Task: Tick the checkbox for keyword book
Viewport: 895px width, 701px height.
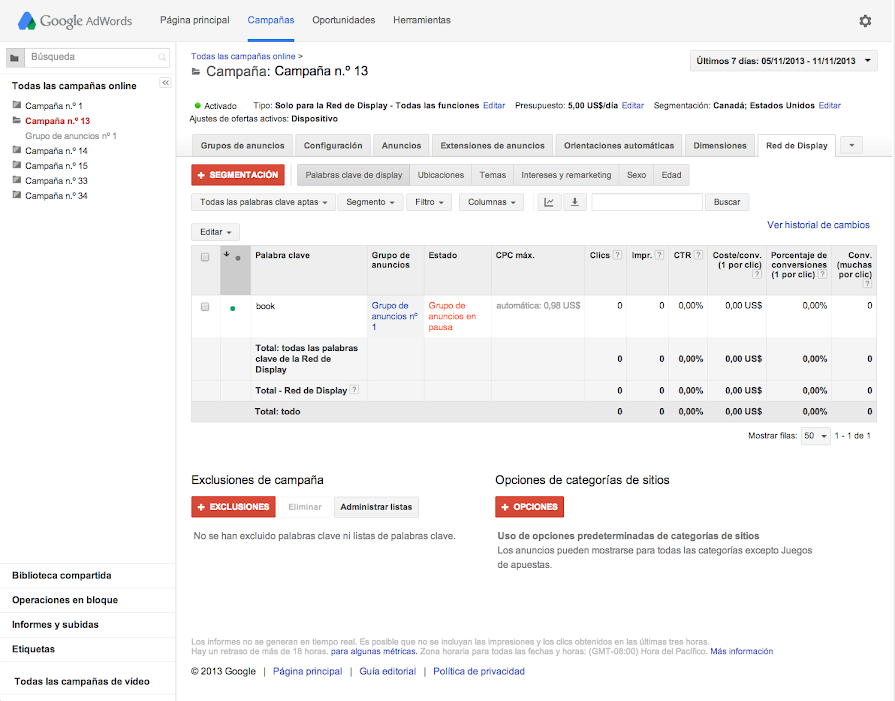Action: click(205, 306)
